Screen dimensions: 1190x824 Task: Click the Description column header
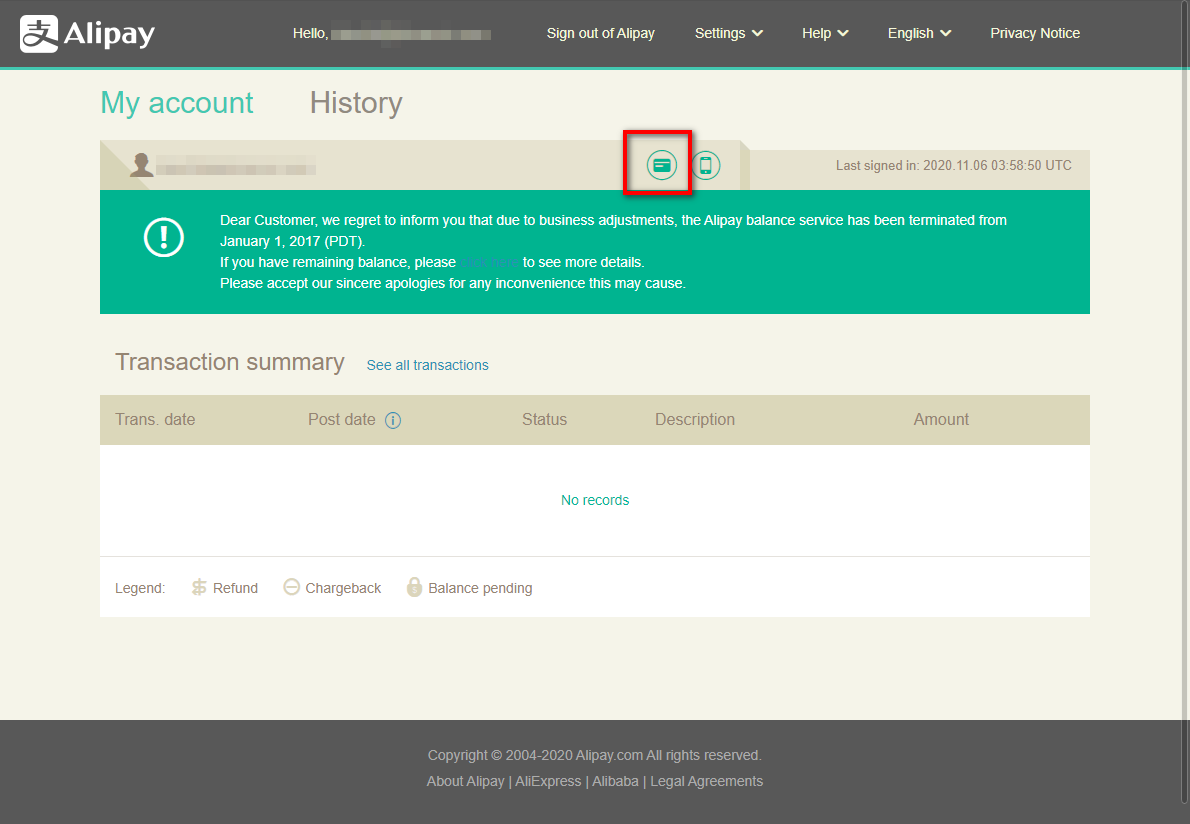click(x=694, y=420)
